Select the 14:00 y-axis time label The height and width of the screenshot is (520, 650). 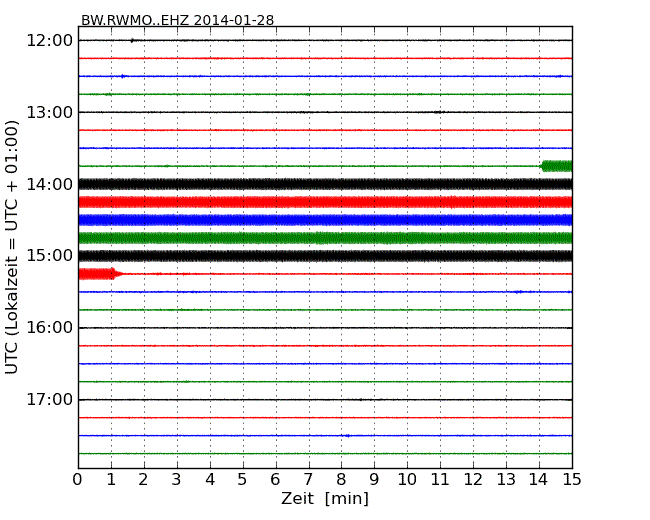coord(50,185)
